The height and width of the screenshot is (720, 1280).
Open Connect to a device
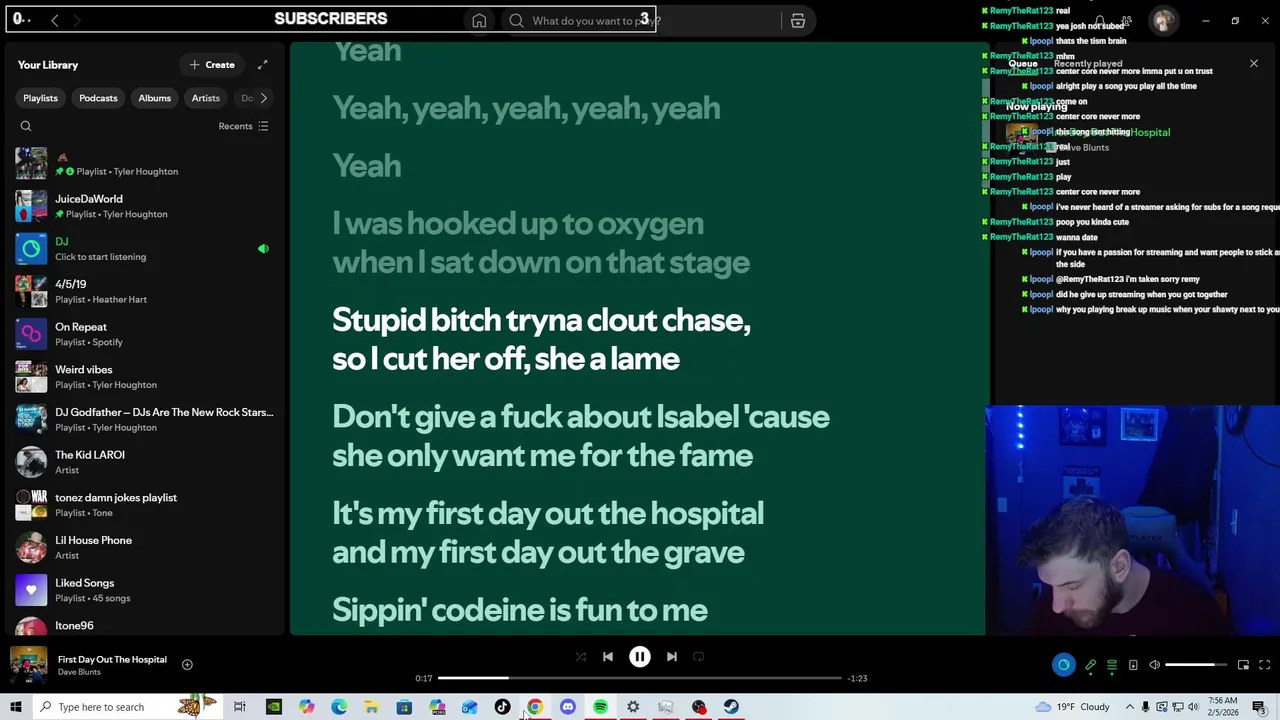1133,665
